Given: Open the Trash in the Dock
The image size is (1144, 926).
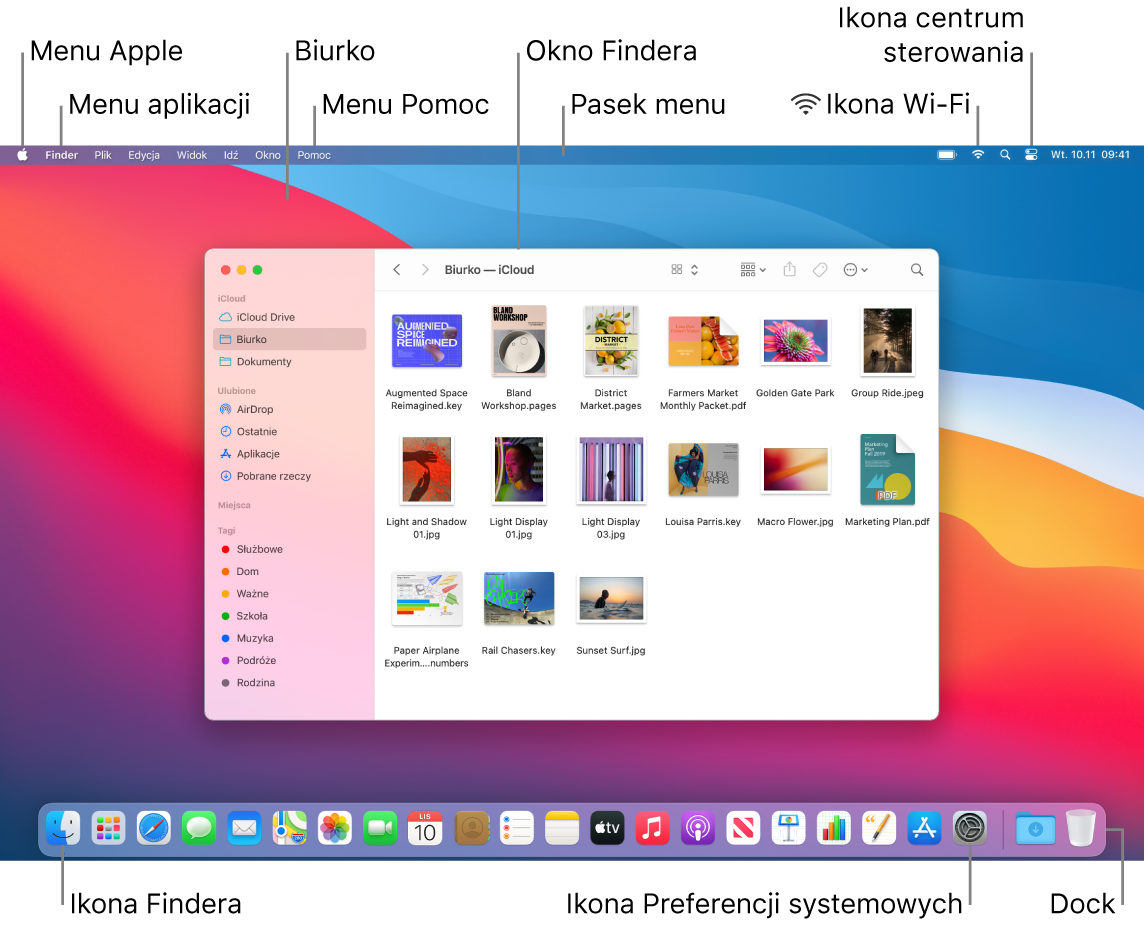Looking at the screenshot, I should click(1081, 828).
